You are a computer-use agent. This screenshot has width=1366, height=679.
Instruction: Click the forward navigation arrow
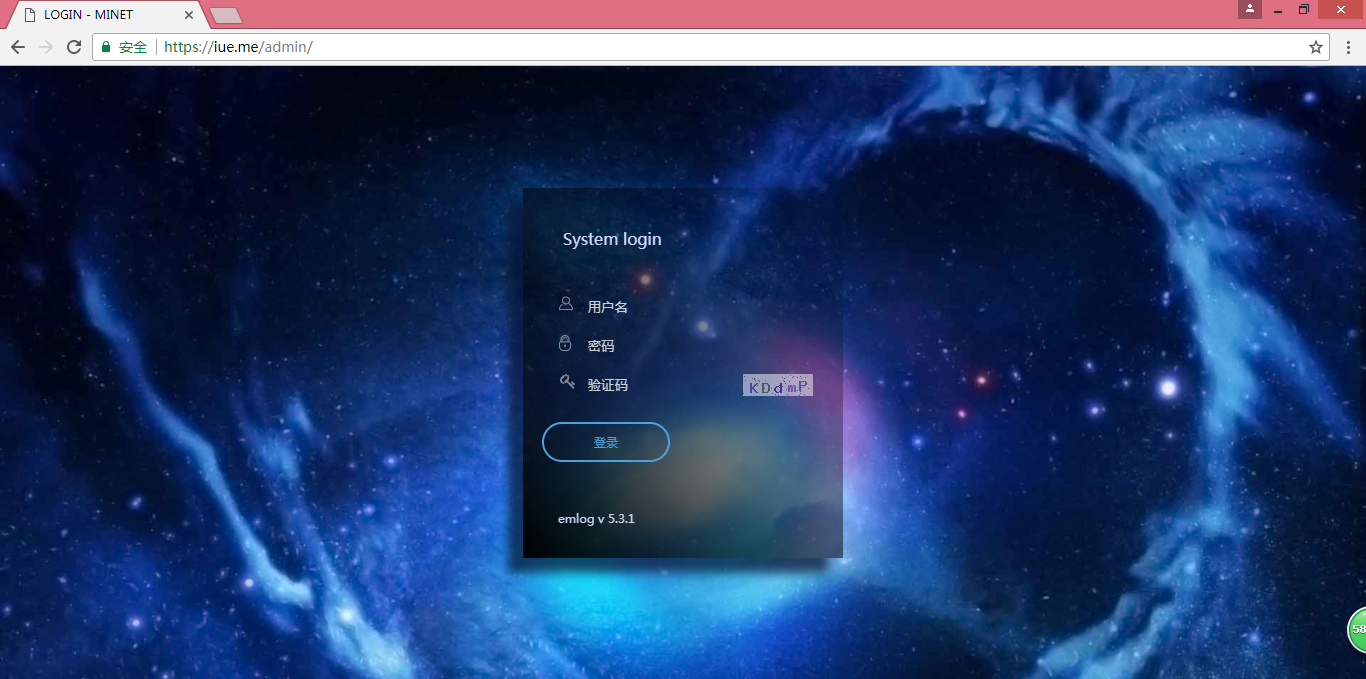click(x=45, y=47)
